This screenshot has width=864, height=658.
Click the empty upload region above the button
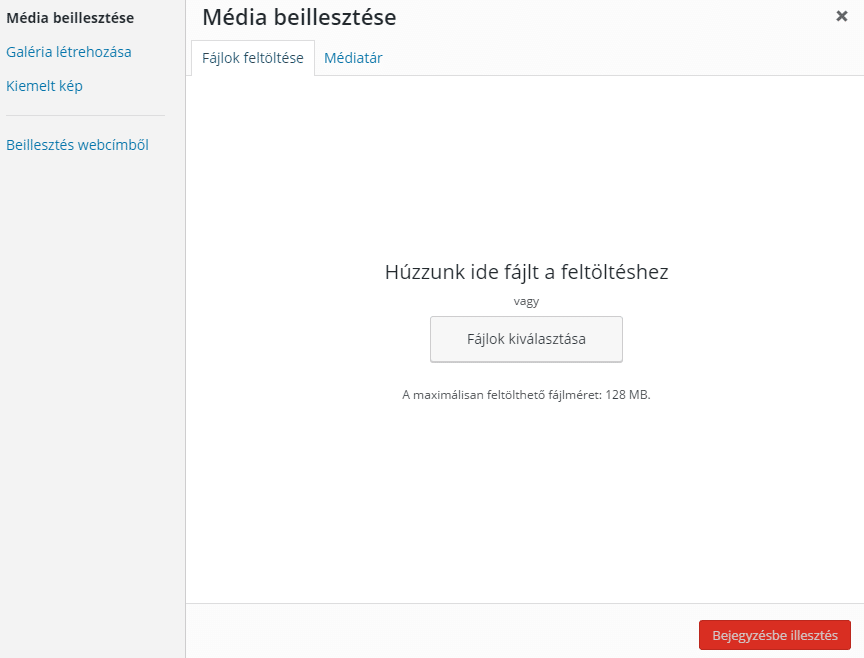(526, 180)
